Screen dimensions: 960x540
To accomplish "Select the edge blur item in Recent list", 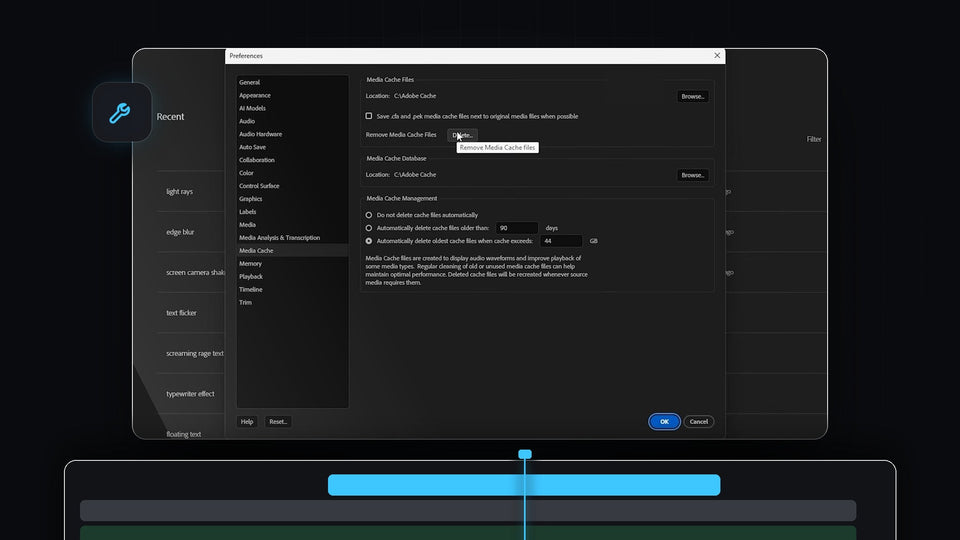I will (180, 232).
